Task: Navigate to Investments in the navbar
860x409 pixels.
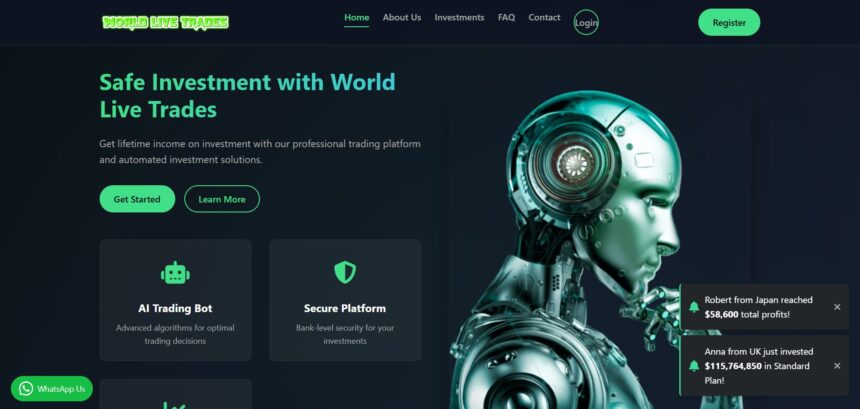Action: click(460, 18)
